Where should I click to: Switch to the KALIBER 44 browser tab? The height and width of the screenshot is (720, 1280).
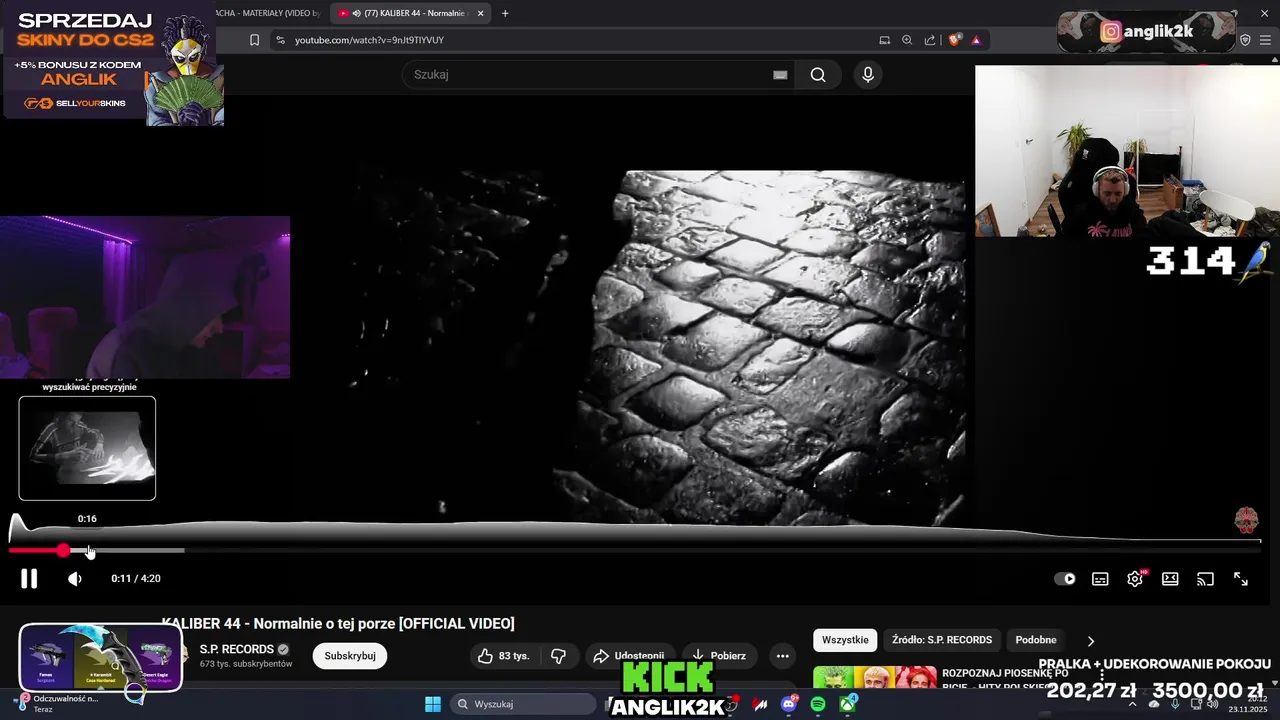[410, 13]
